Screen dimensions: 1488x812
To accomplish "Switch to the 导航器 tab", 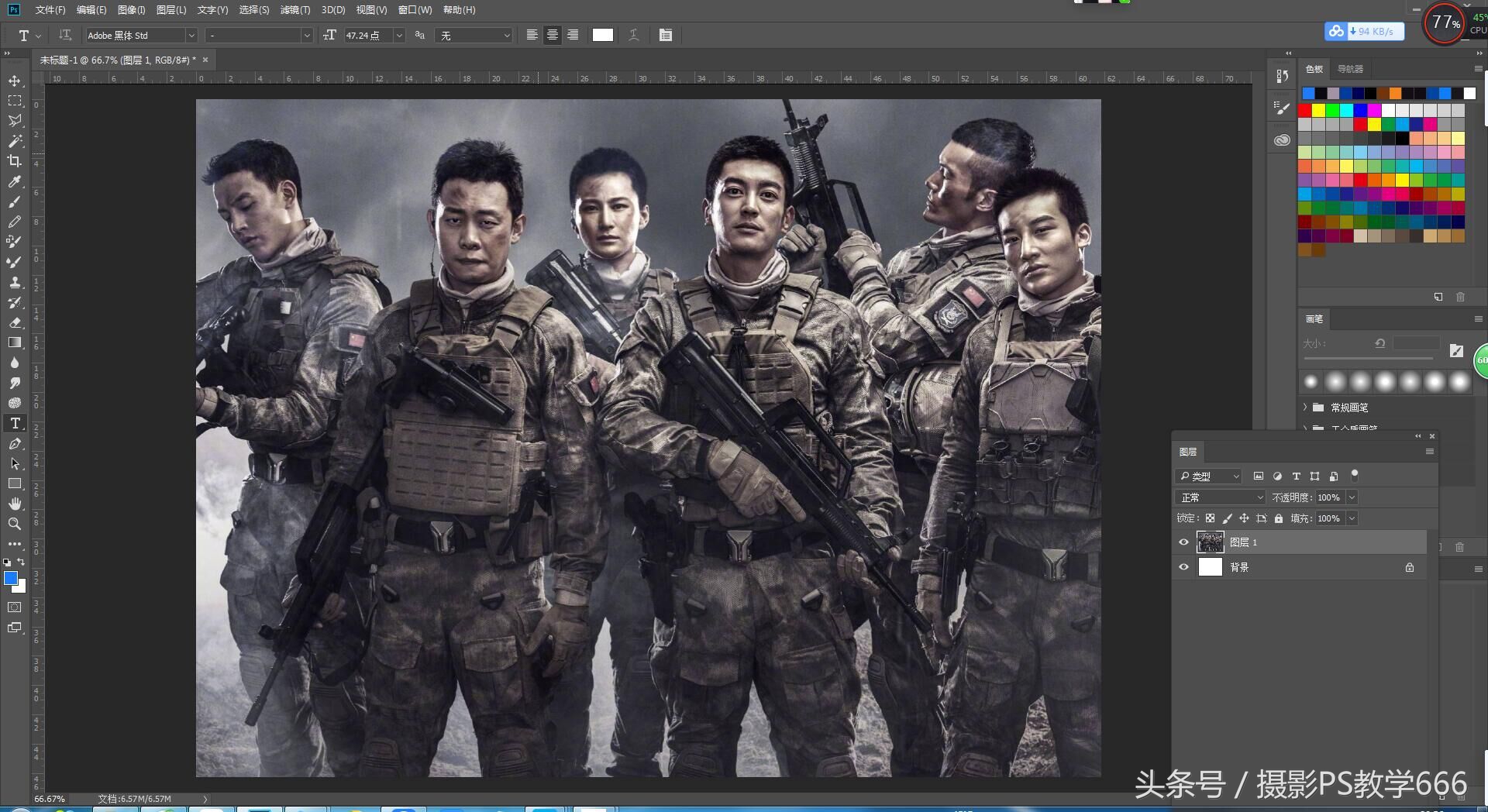I will 1348,69.
